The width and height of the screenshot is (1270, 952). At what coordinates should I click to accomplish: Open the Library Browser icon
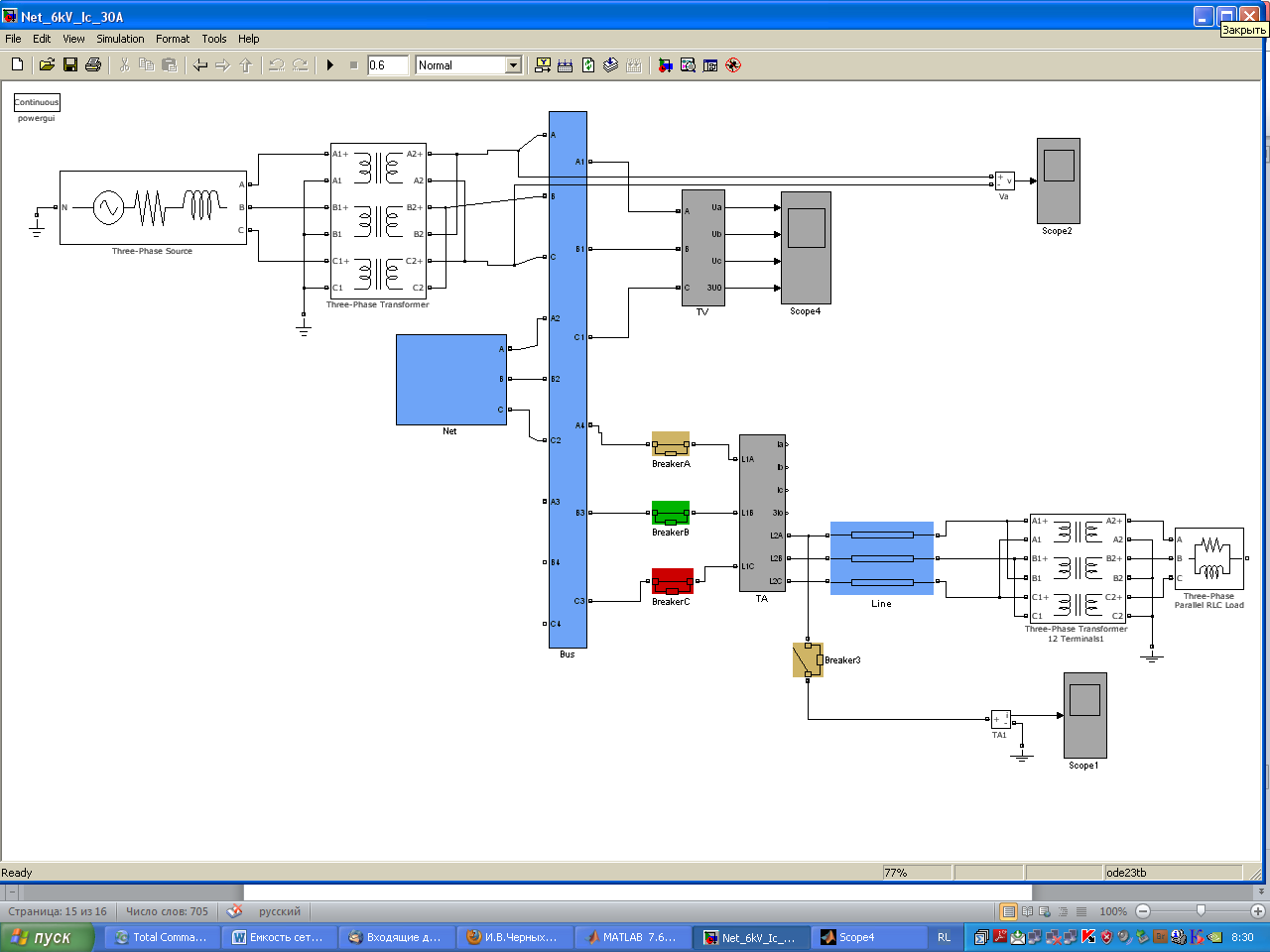[665, 64]
